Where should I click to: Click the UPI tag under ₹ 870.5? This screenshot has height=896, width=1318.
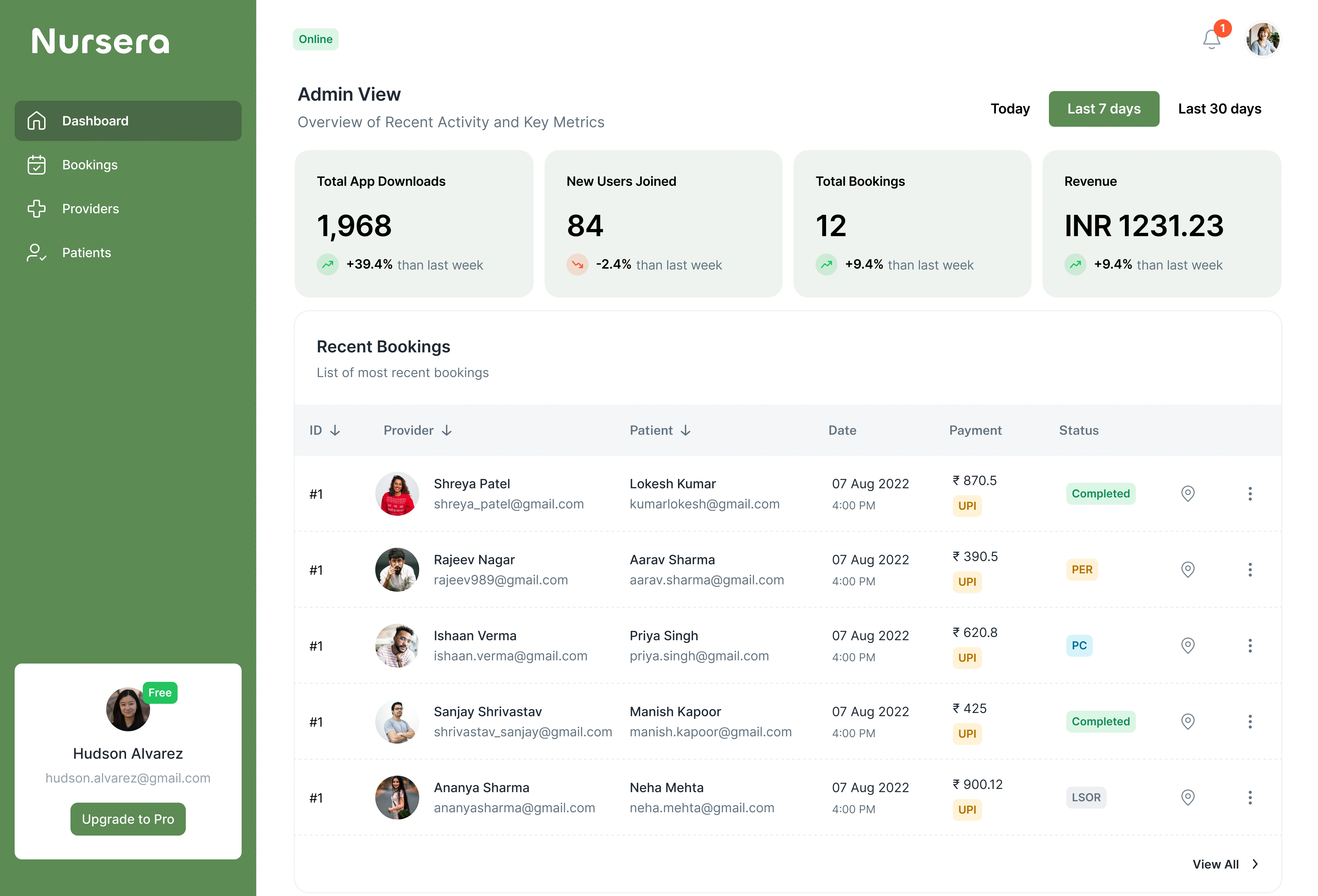(967, 506)
